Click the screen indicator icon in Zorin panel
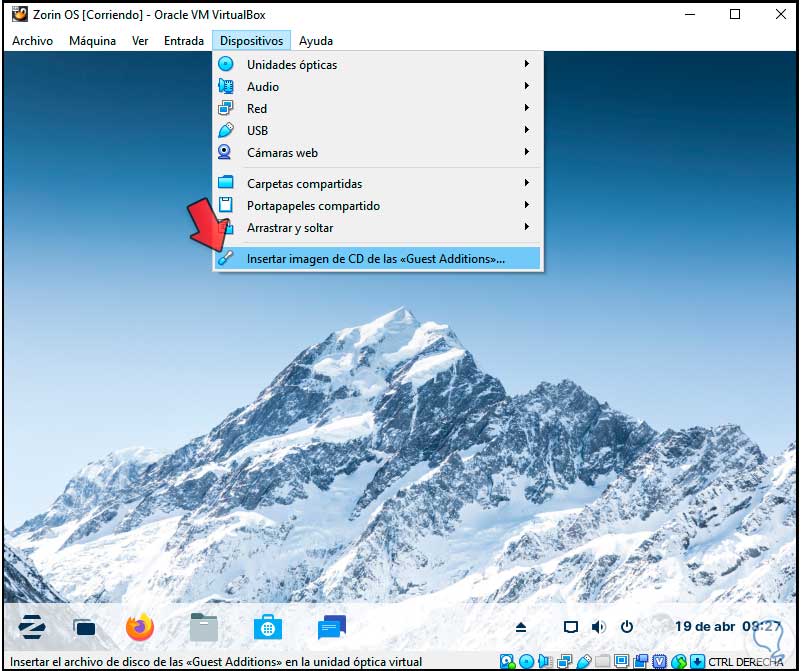The width and height of the screenshot is (801, 671). 571,627
